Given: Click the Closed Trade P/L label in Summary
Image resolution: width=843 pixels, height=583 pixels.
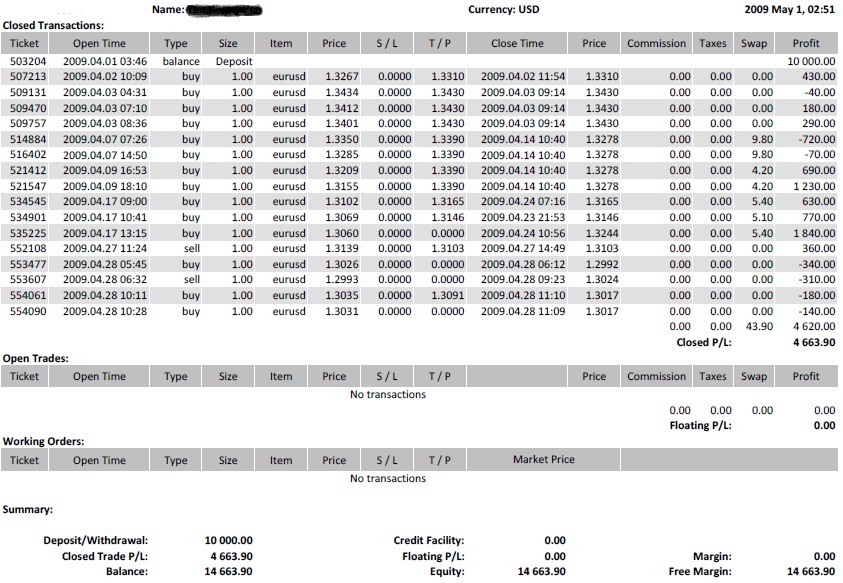Looking at the screenshot, I should (x=105, y=556).
